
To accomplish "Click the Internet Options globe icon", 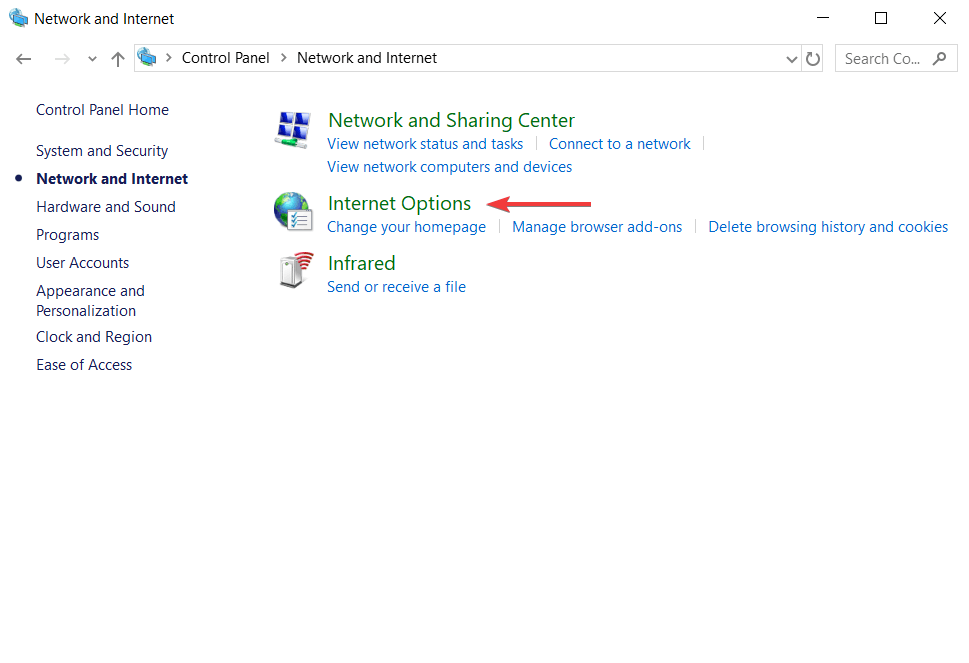I will pos(294,212).
